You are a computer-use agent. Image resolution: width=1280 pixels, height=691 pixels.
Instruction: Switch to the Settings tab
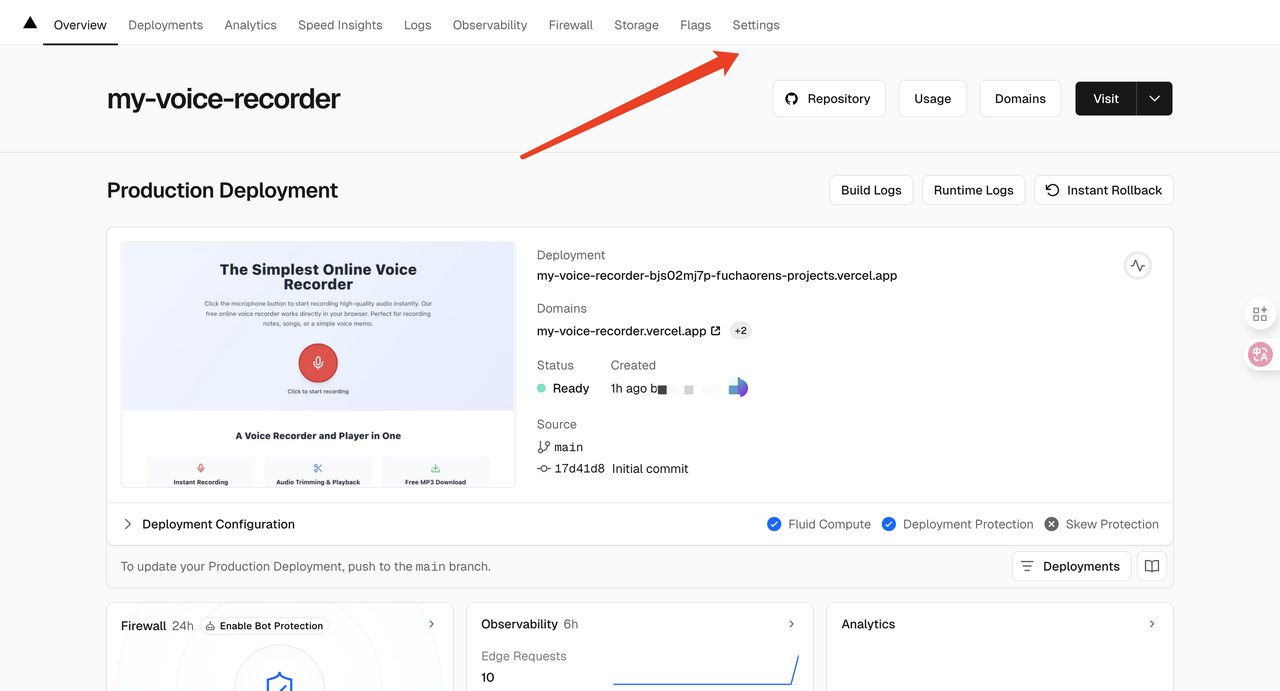point(755,25)
